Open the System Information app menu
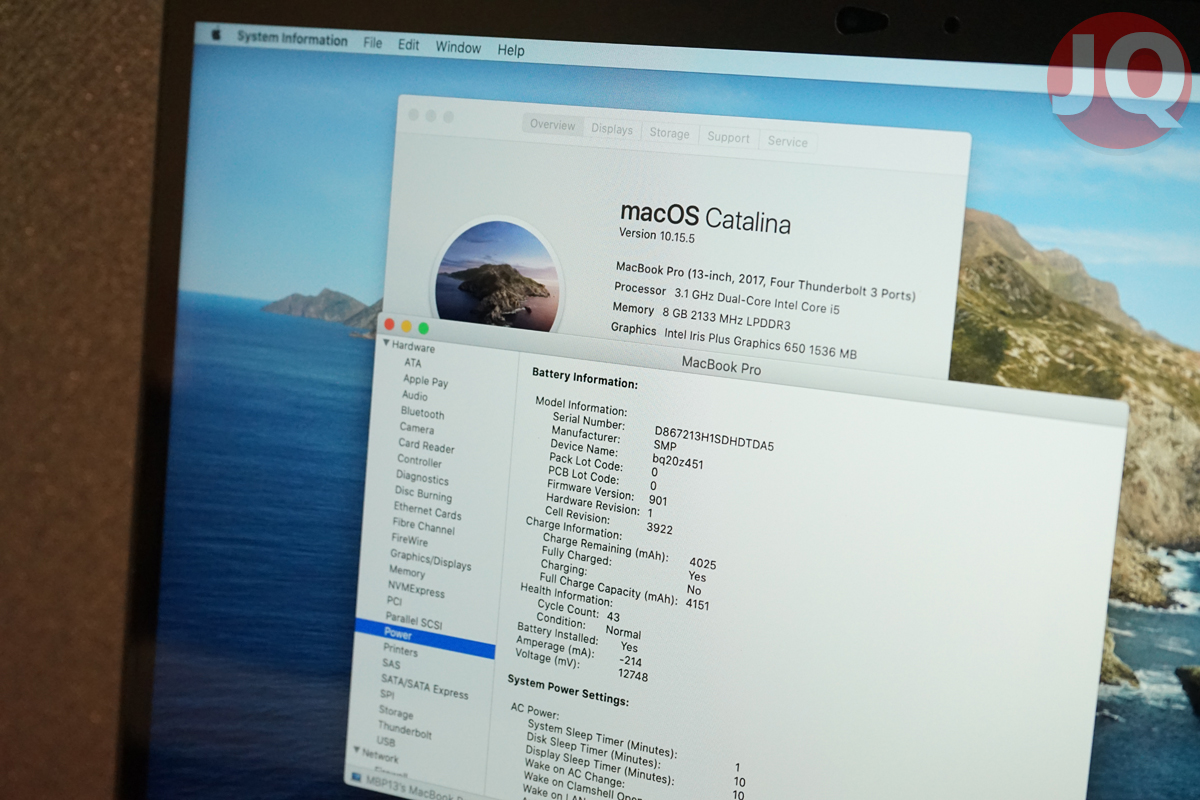The height and width of the screenshot is (800, 1200). (292, 39)
